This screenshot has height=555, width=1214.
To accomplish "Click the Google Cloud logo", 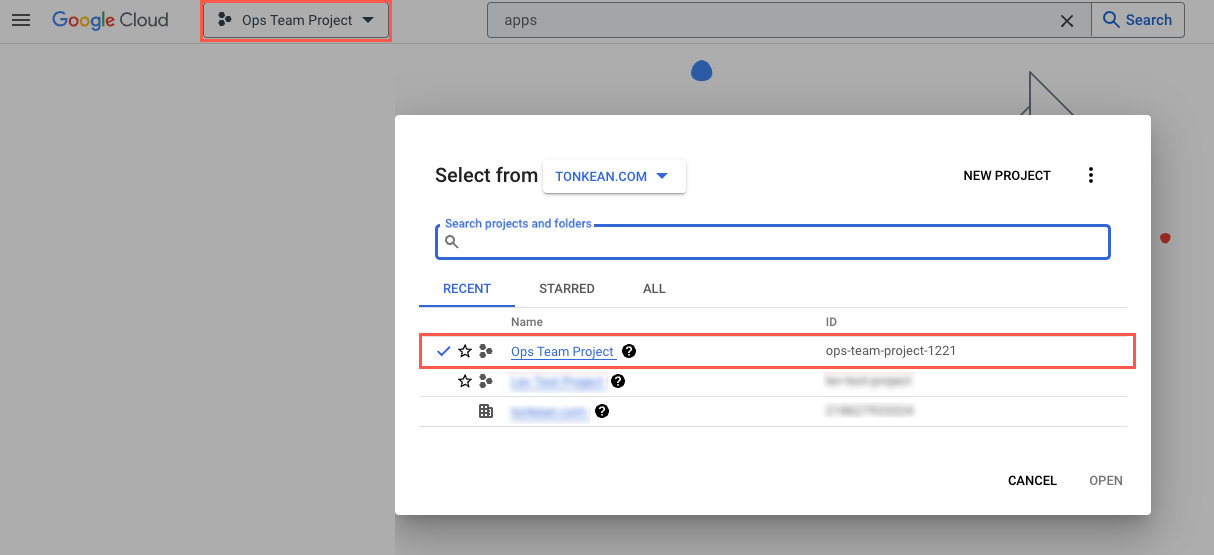I will 110,20.
